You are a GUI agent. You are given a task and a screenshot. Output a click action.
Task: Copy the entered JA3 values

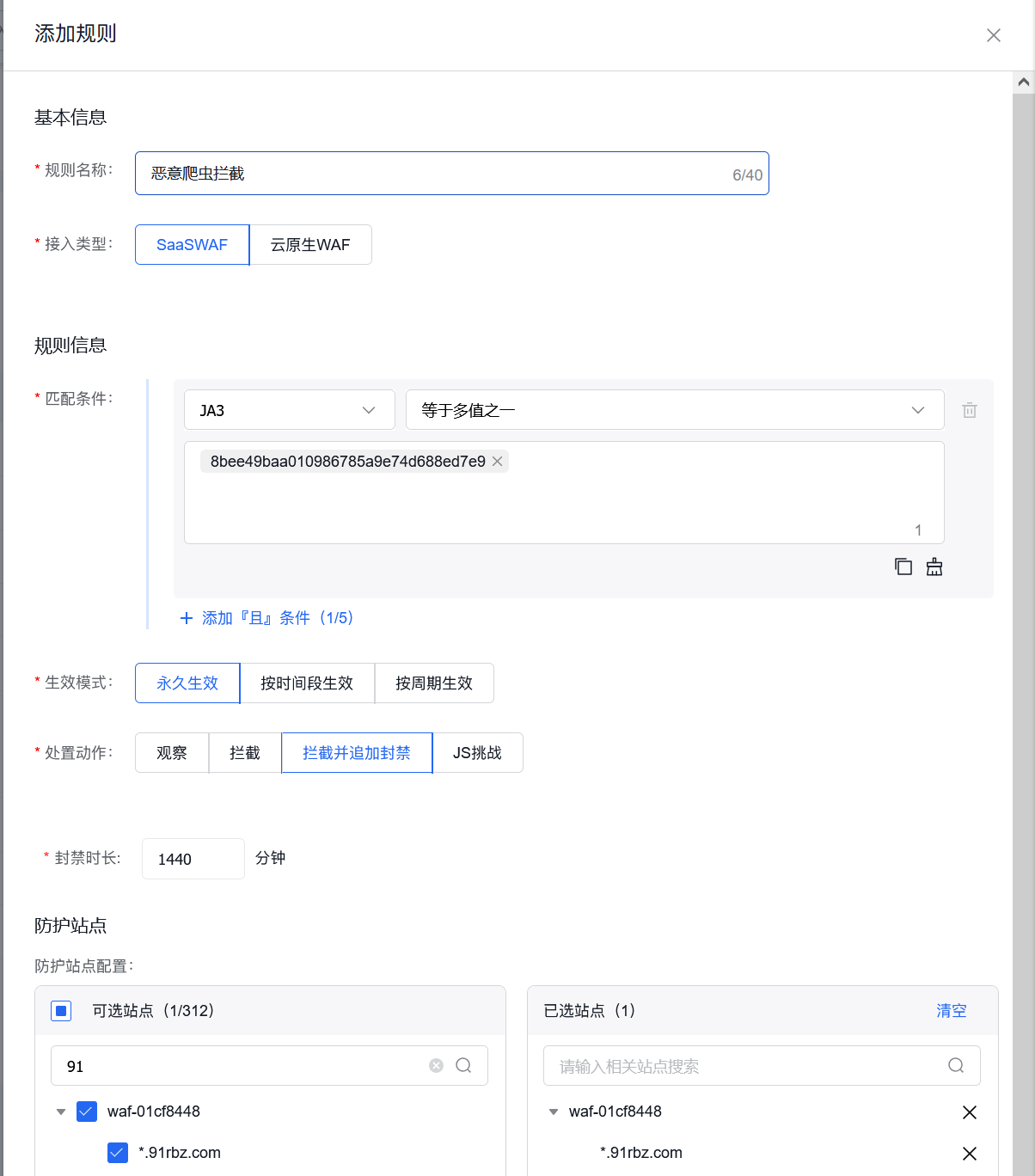click(x=903, y=567)
